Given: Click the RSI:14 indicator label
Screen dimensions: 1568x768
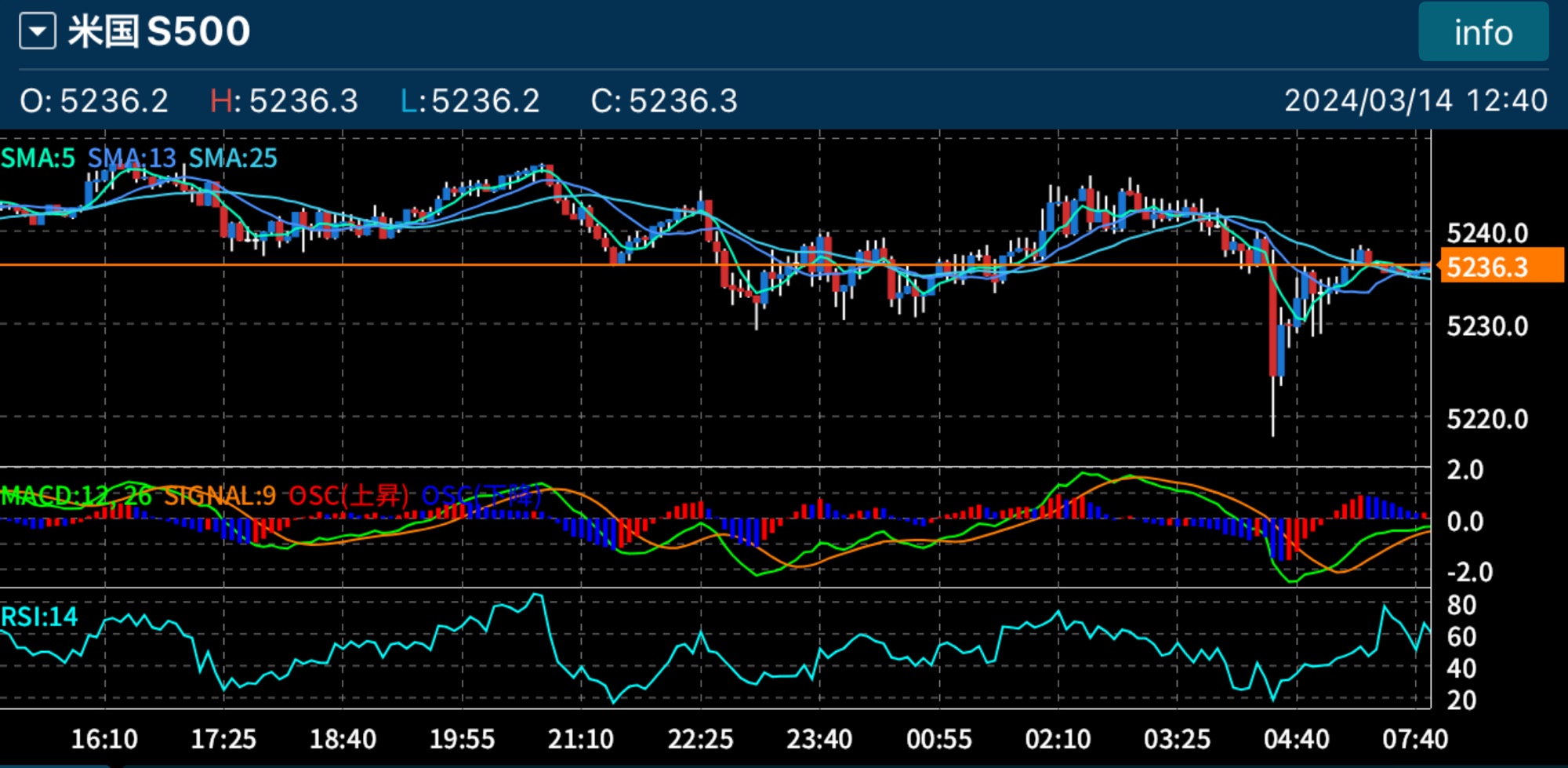Looking at the screenshot, I should coord(39,617).
